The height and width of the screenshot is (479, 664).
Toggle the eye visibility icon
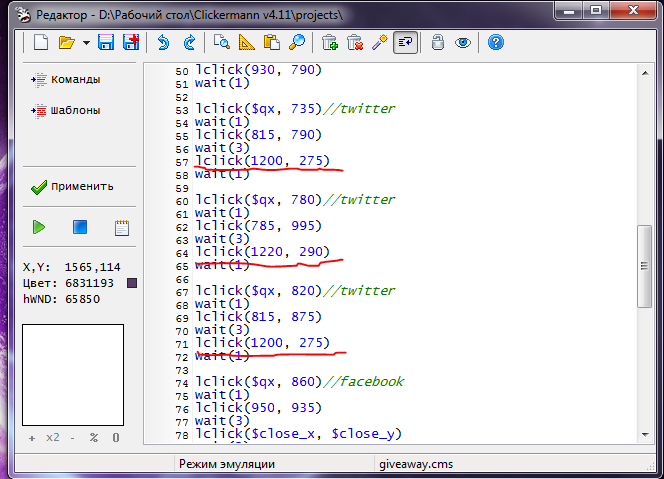[463, 43]
